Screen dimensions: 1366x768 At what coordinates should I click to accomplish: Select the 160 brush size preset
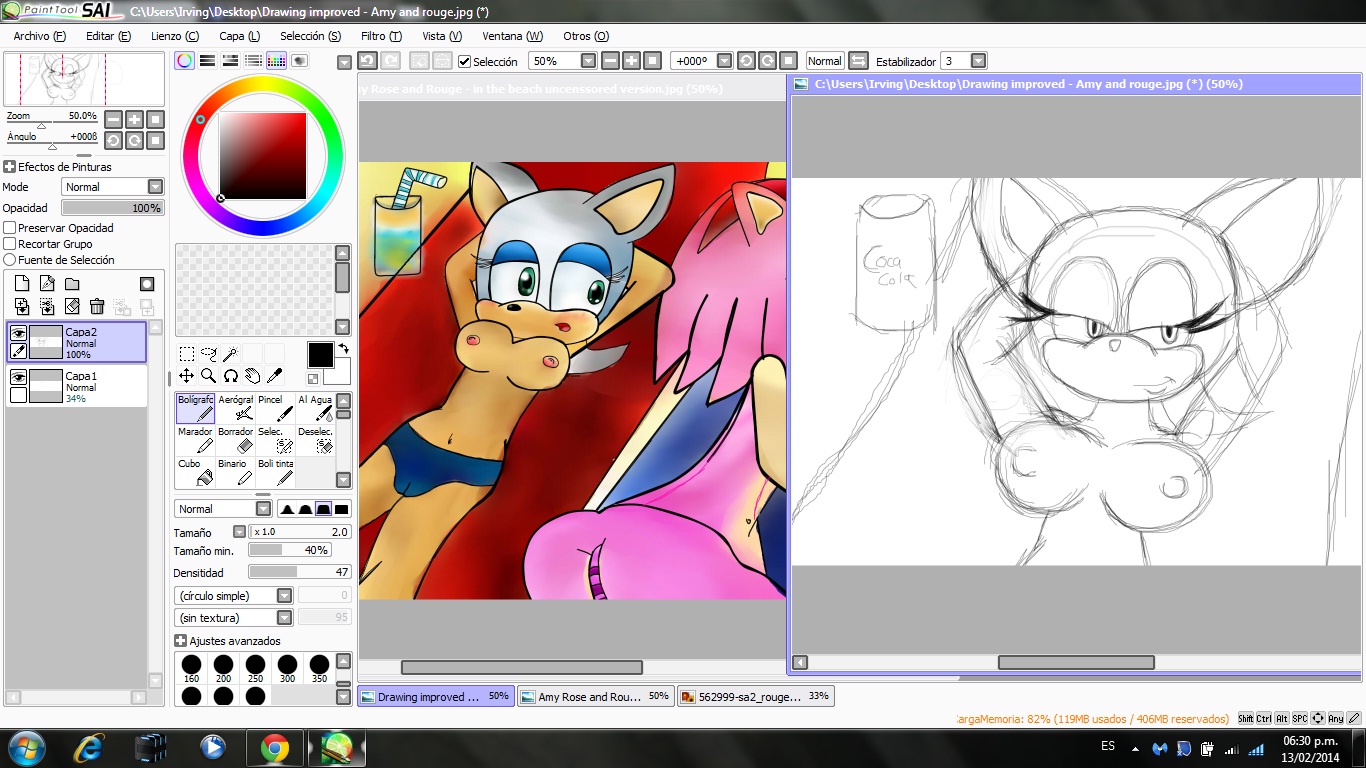[191, 668]
